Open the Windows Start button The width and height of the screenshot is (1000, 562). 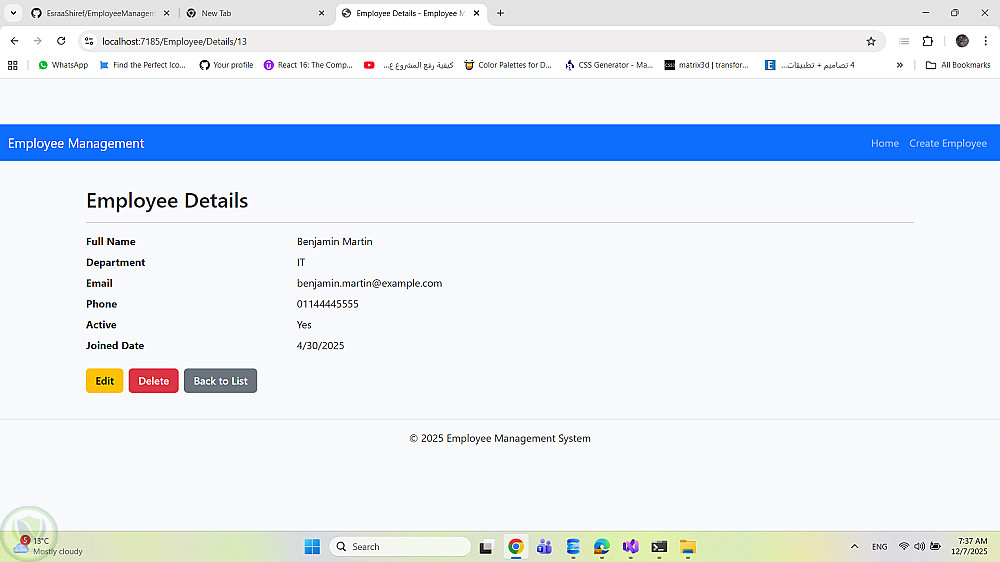[312, 547]
